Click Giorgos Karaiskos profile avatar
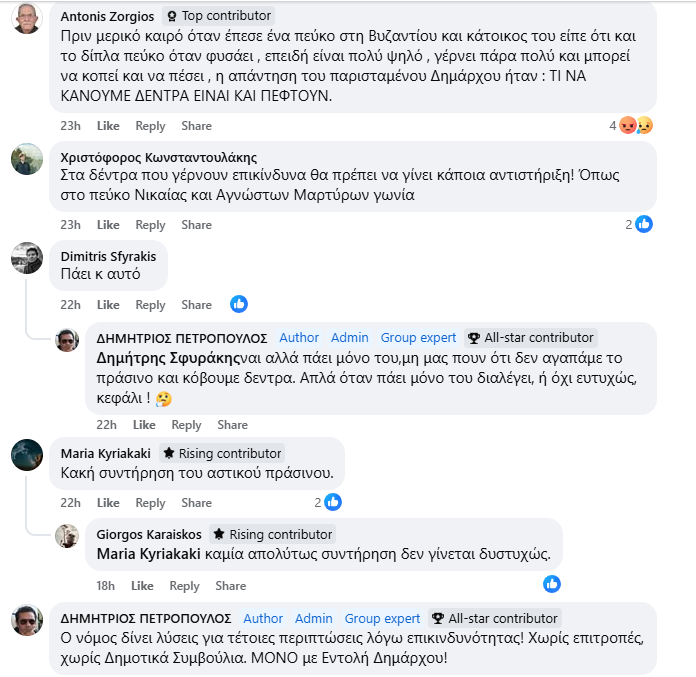This screenshot has width=696, height=677. click(67, 536)
